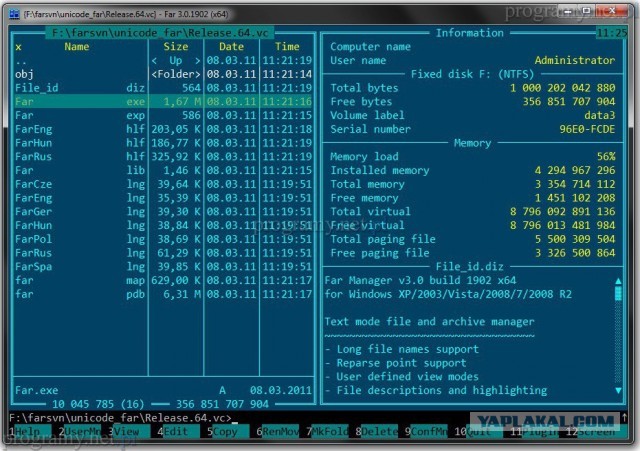Click the Free bytes value in Information panel

coord(569,102)
